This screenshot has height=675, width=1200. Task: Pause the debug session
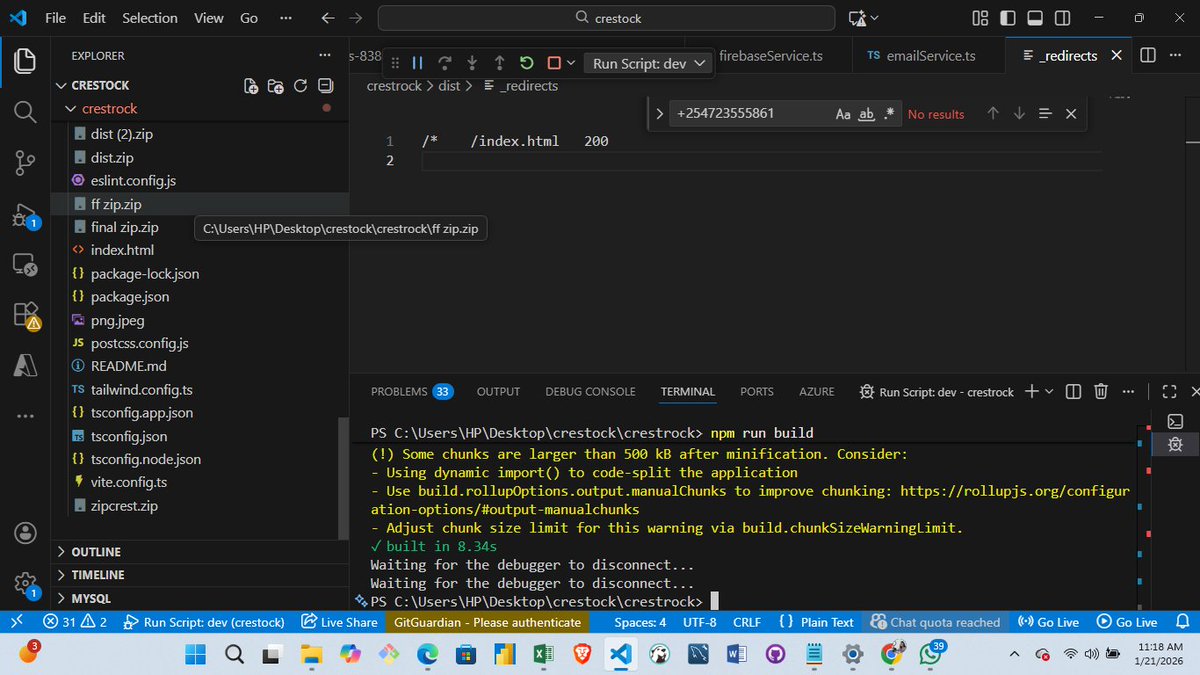pyautogui.click(x=418, y=62)
